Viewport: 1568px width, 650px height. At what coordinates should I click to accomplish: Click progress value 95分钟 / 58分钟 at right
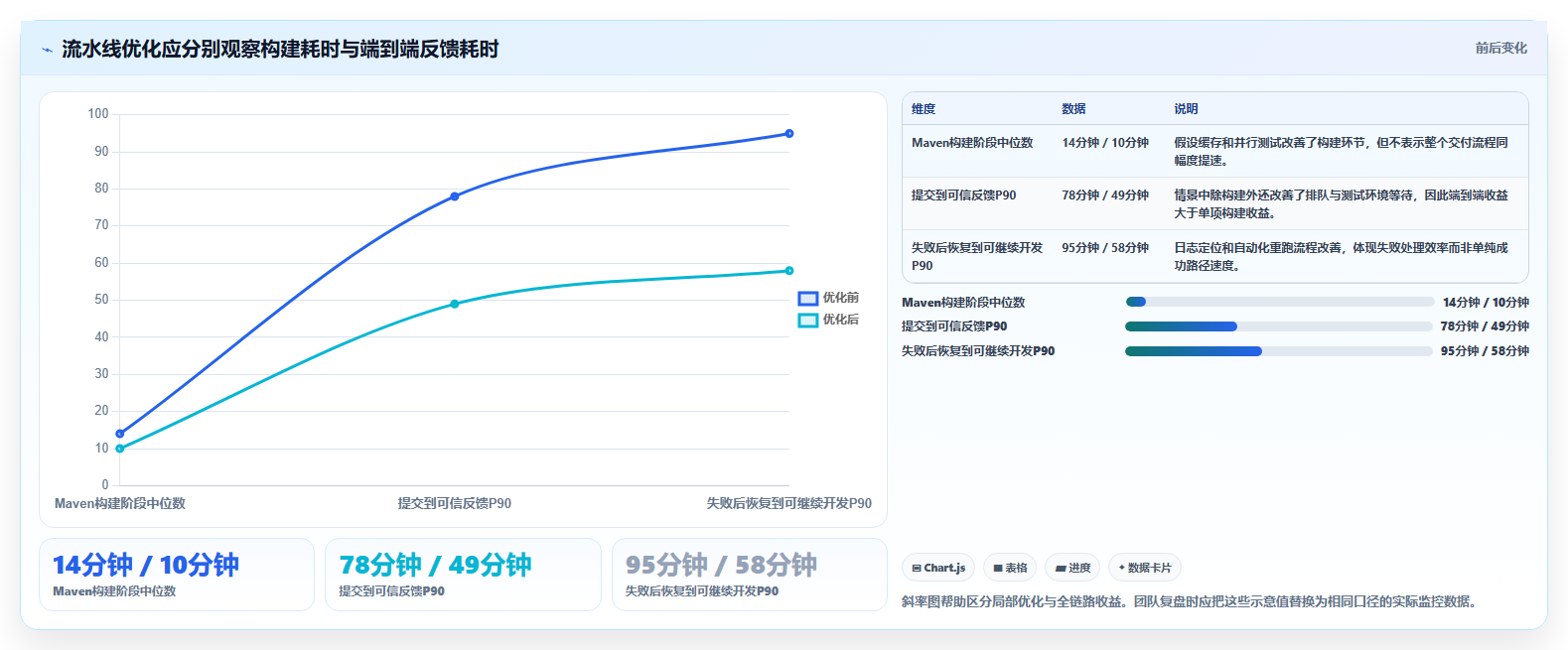tap(1485, 351)
